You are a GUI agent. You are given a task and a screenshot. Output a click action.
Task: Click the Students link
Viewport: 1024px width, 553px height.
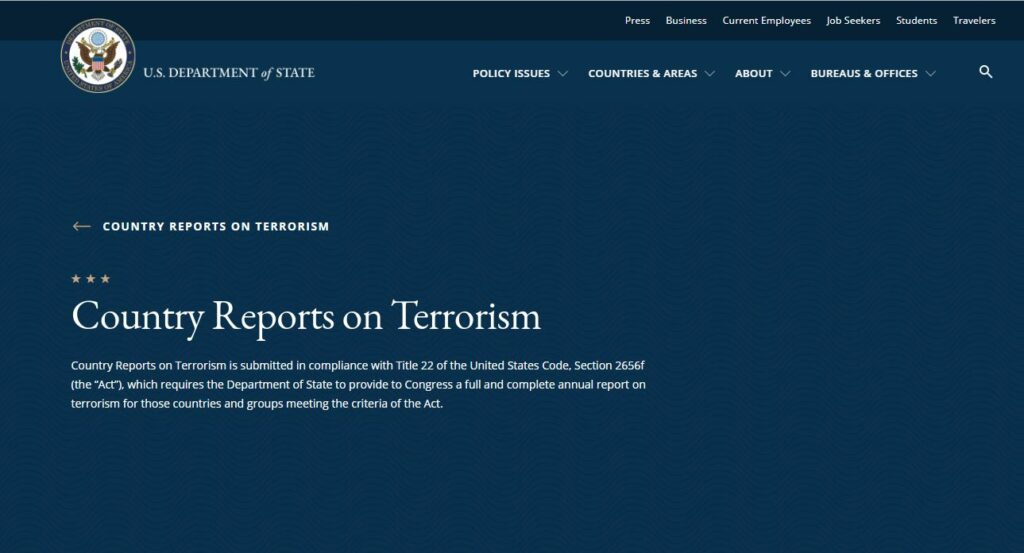point(916,20)
